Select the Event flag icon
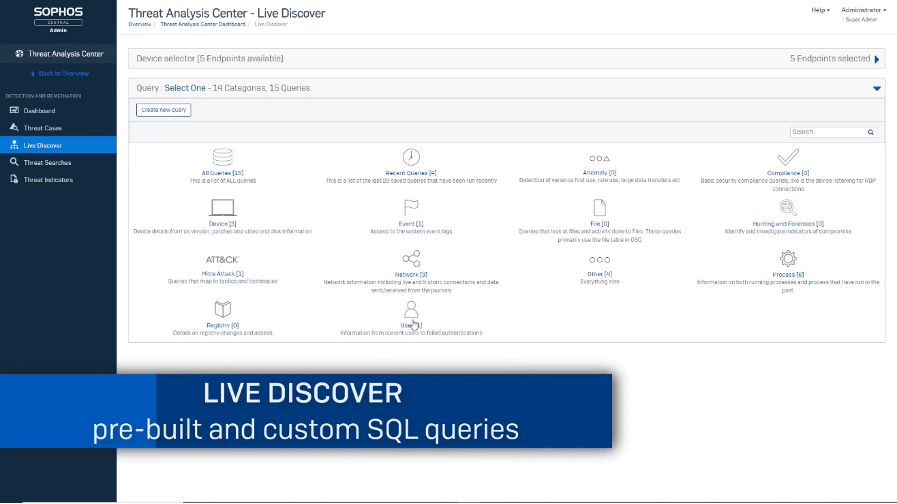This screenshot has height=504, width=897. point(411,208)
